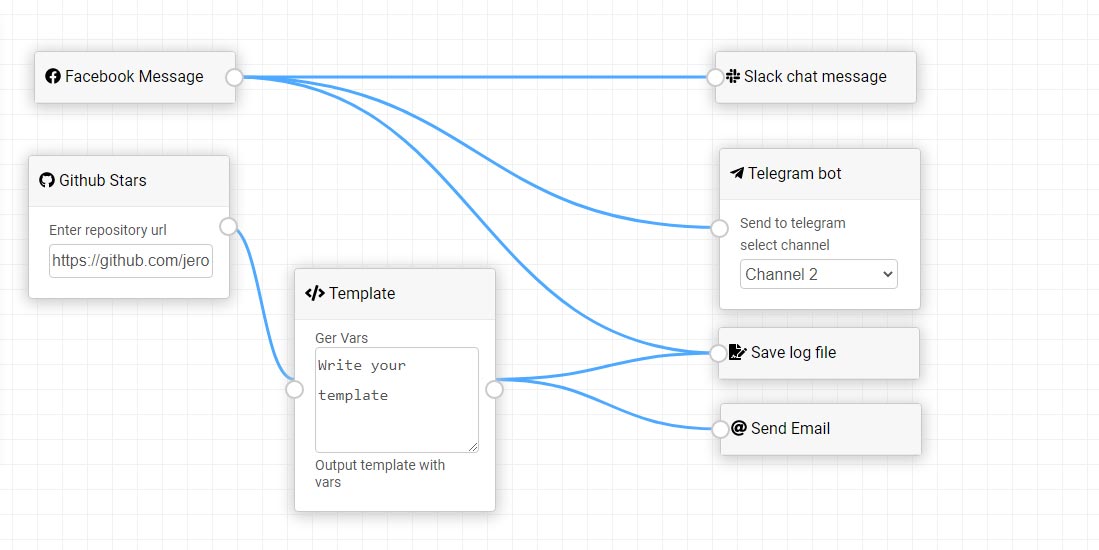Select the Facebook Message output connector
The width and height of the screenshot is (1099, 550).
pyautogui.click(x=235, y=77)
